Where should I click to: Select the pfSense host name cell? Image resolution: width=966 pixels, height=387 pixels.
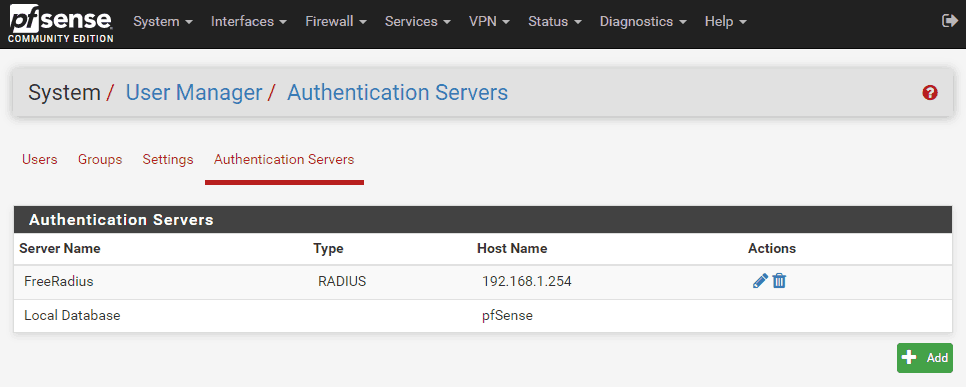pos(507,316)
